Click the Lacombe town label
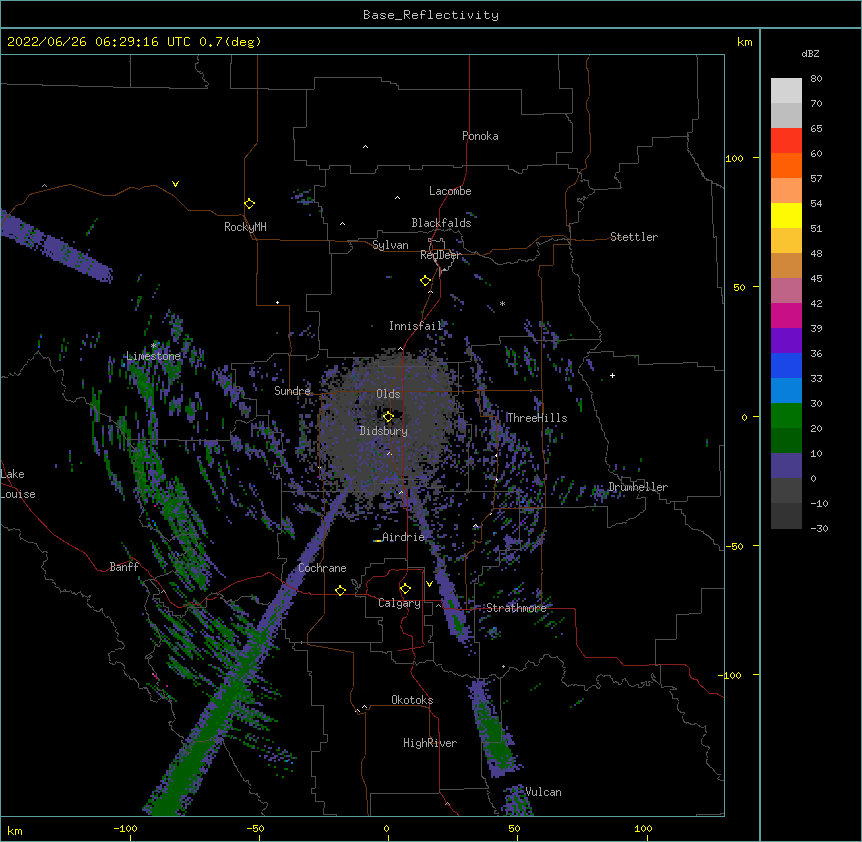This screenshot has height=842, width=862. click(x=450, y=191)
